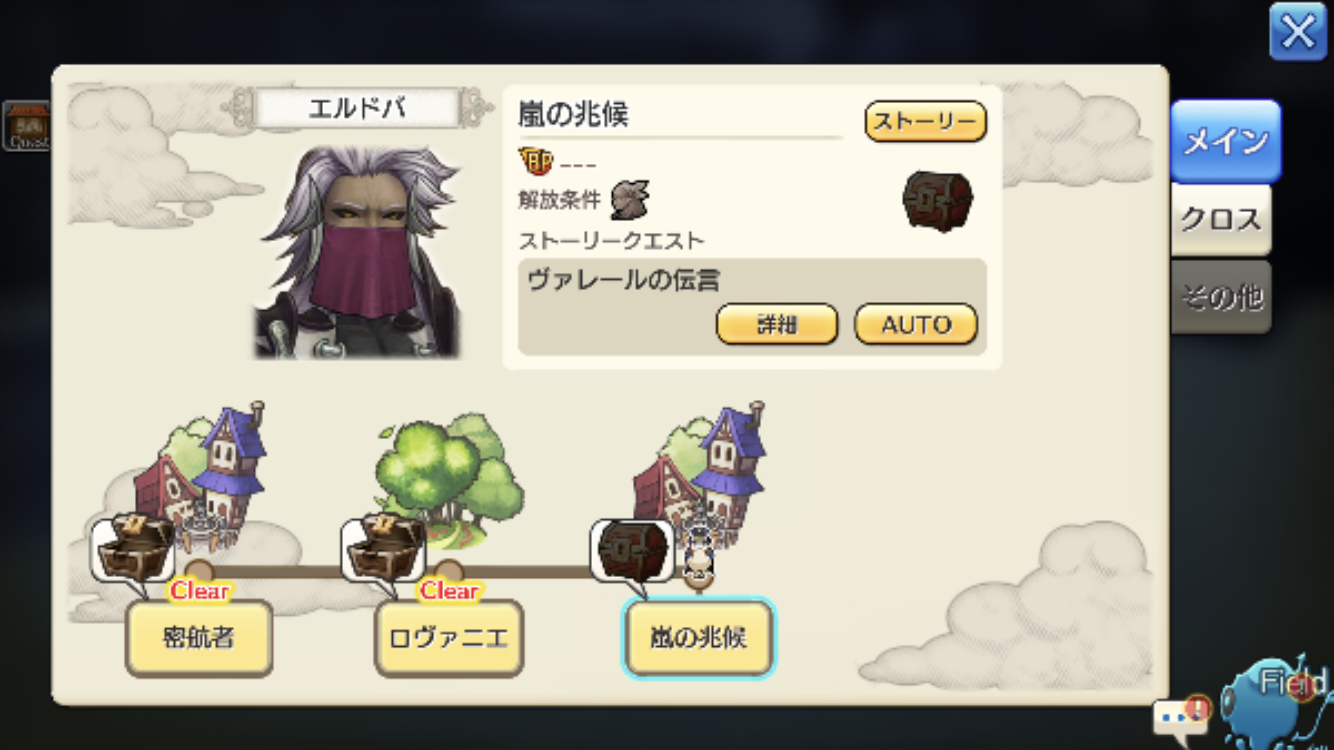Open the blue Field creature icon
This screenshot has width=1334, height=750.
pyautogui.click(x=1279, y=701)
